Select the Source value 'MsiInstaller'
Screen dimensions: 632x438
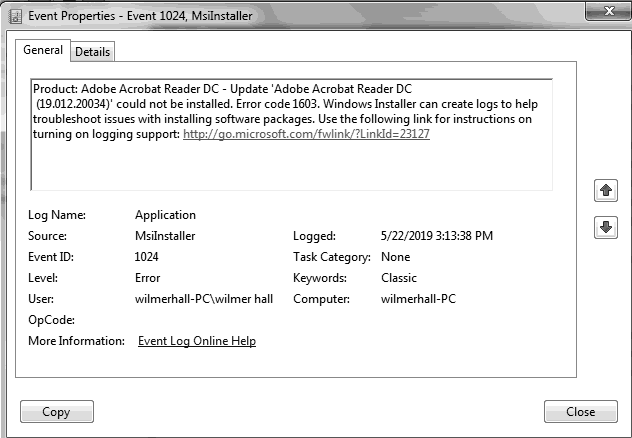pos(165,236)
